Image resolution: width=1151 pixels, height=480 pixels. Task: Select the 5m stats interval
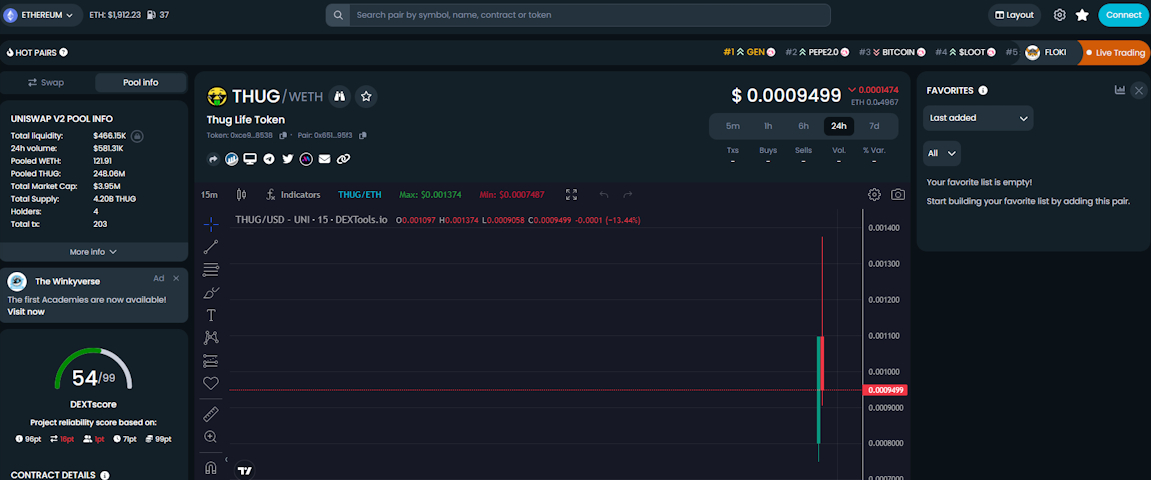[x=733, y=126]
